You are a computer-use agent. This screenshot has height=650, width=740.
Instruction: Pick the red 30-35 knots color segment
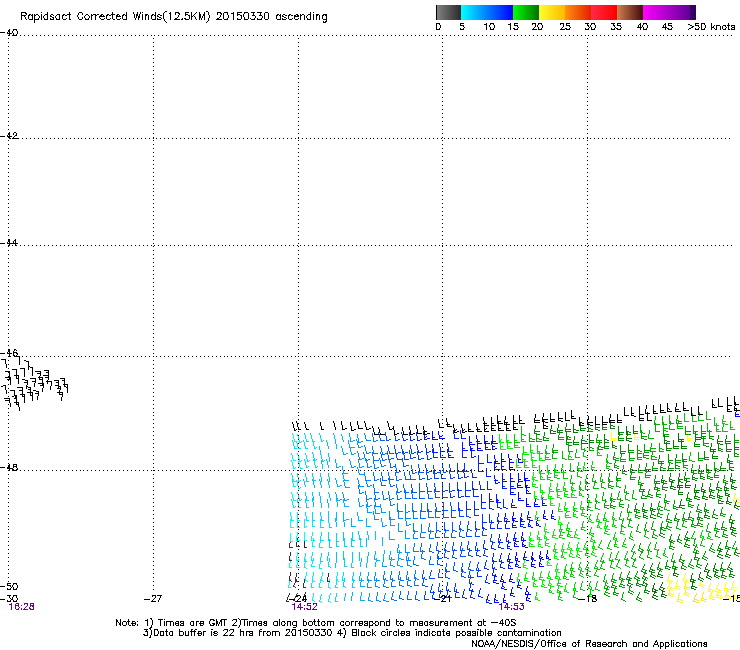click(604, 12)
